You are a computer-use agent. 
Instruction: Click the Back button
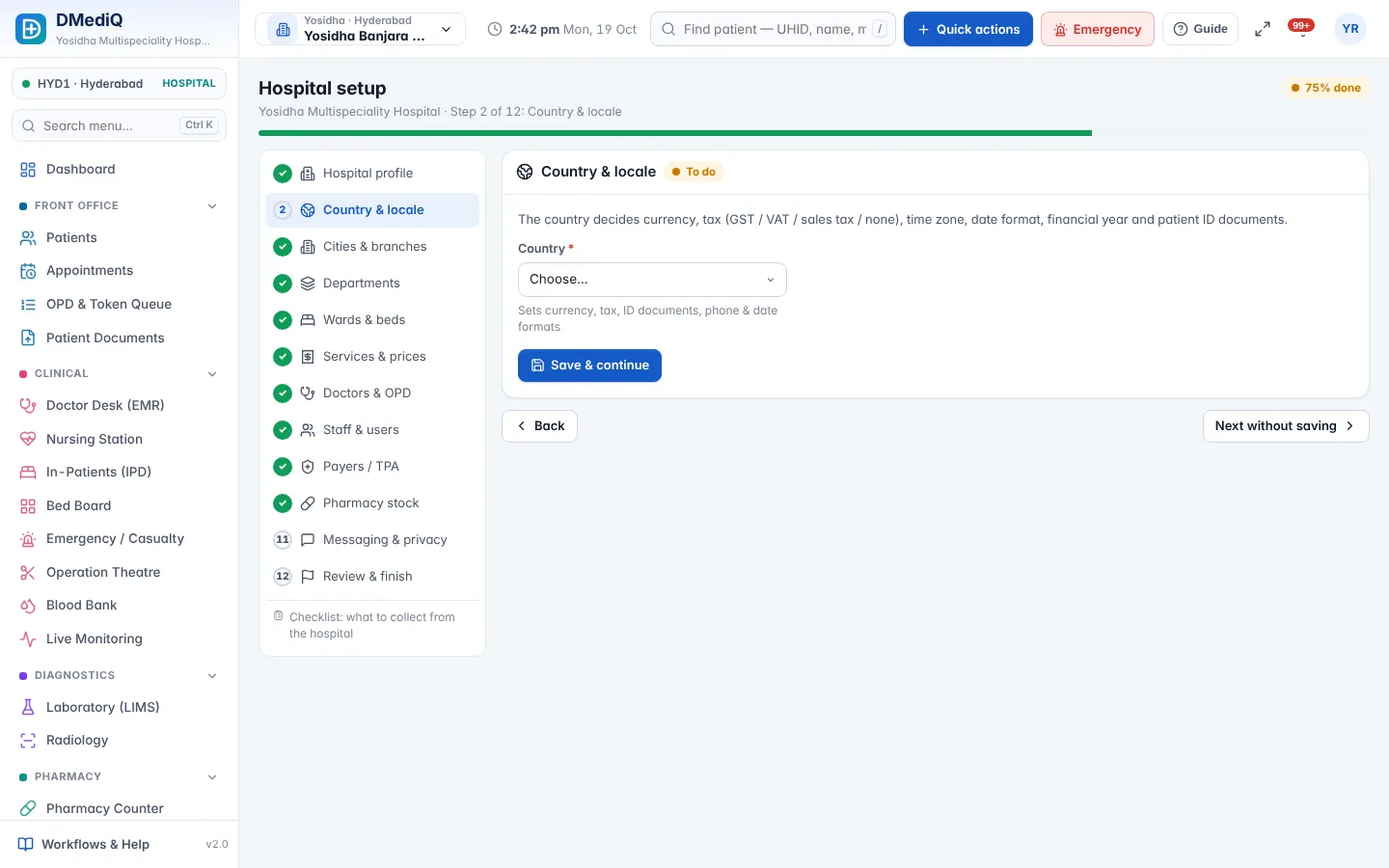(x=539, y=426)
